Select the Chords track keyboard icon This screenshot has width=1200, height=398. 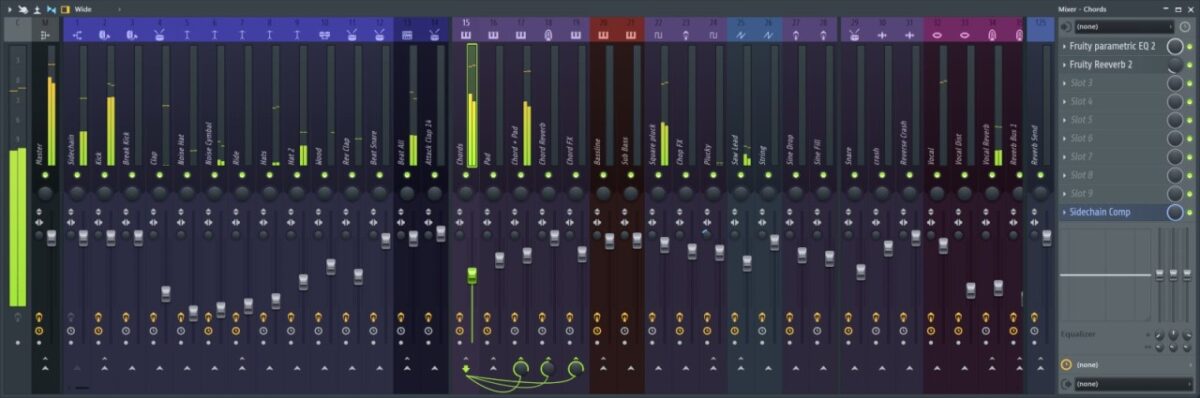coord(466,35)
